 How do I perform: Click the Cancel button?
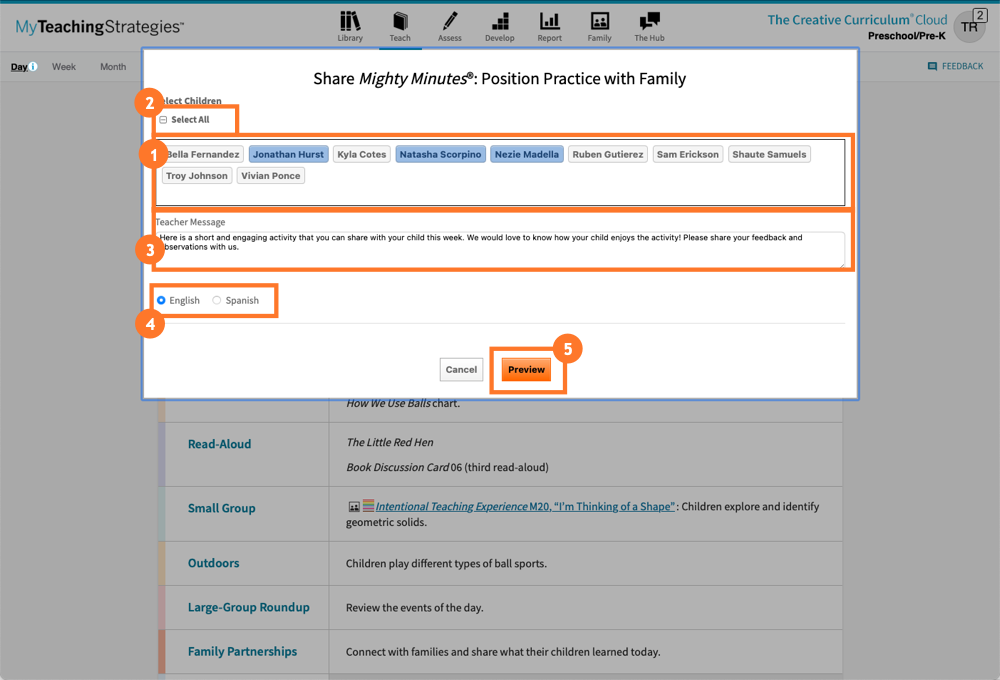point(461,370)
